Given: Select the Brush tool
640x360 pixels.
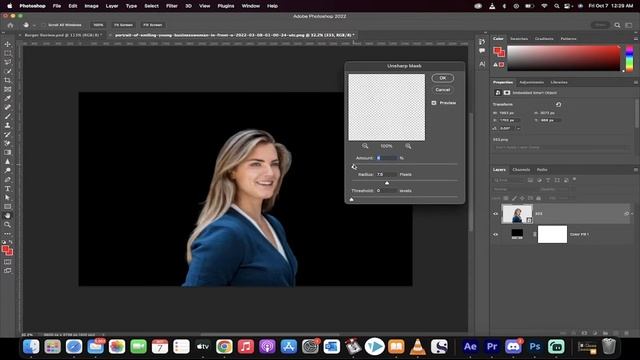Looking at the screenshot, I should 7,116.
